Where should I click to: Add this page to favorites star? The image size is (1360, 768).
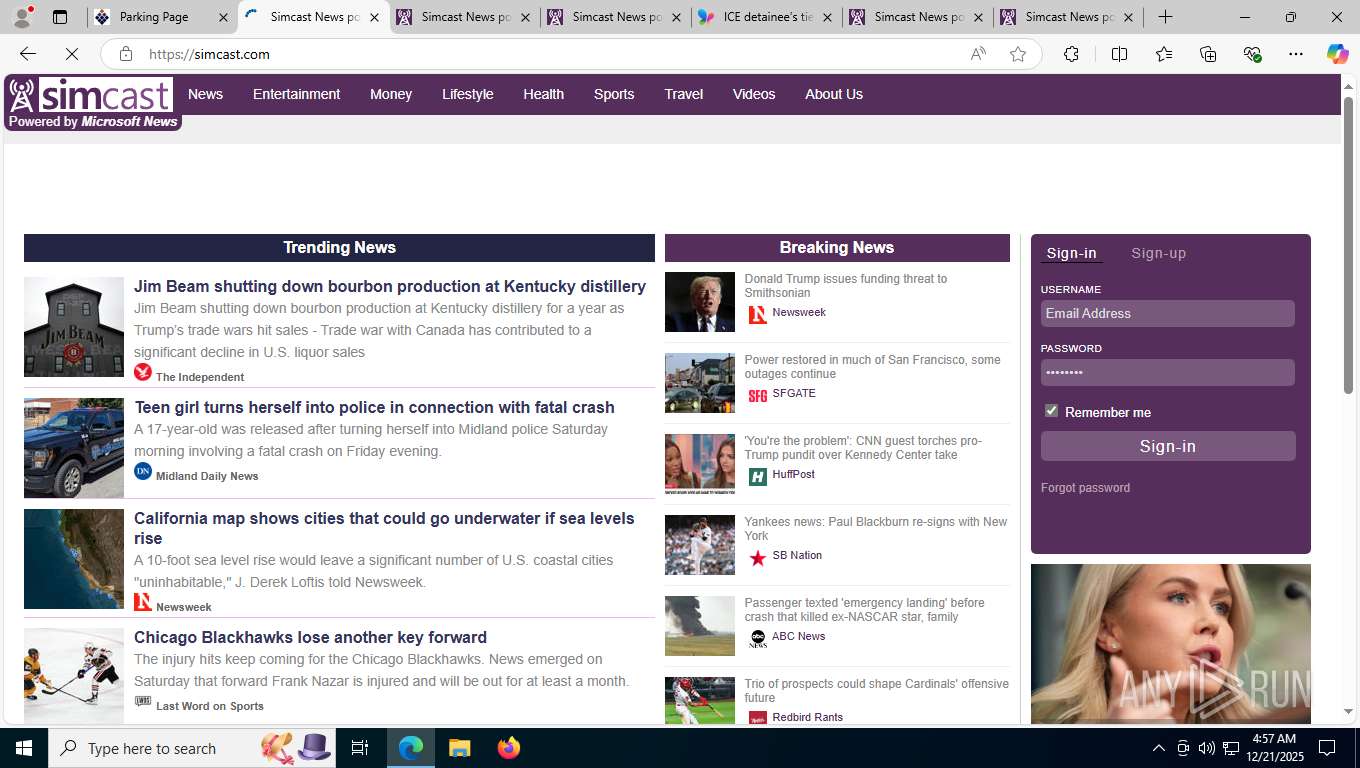1018,54
